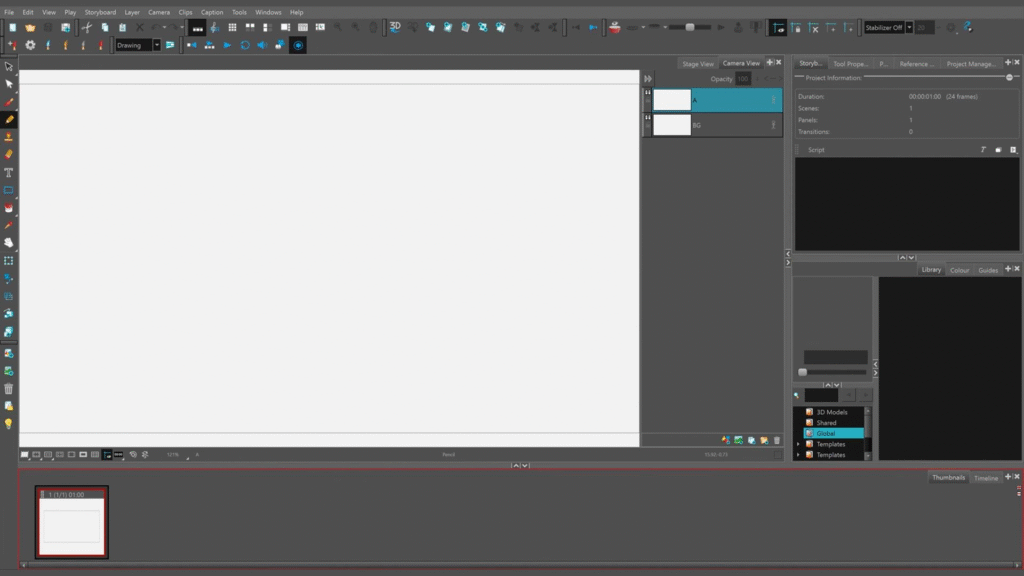Select the Text tool in the left toolbar

click(x=9, y=173)
